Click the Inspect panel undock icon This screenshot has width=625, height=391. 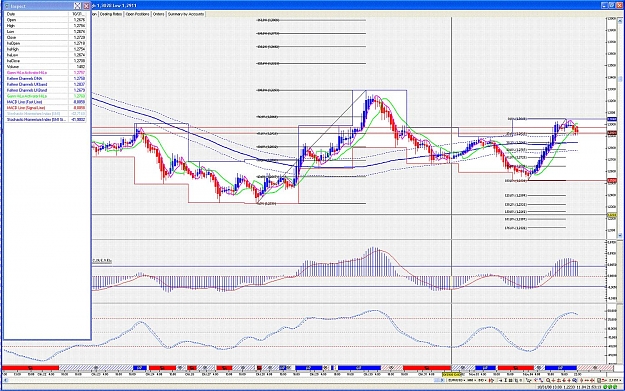point(77,6)
